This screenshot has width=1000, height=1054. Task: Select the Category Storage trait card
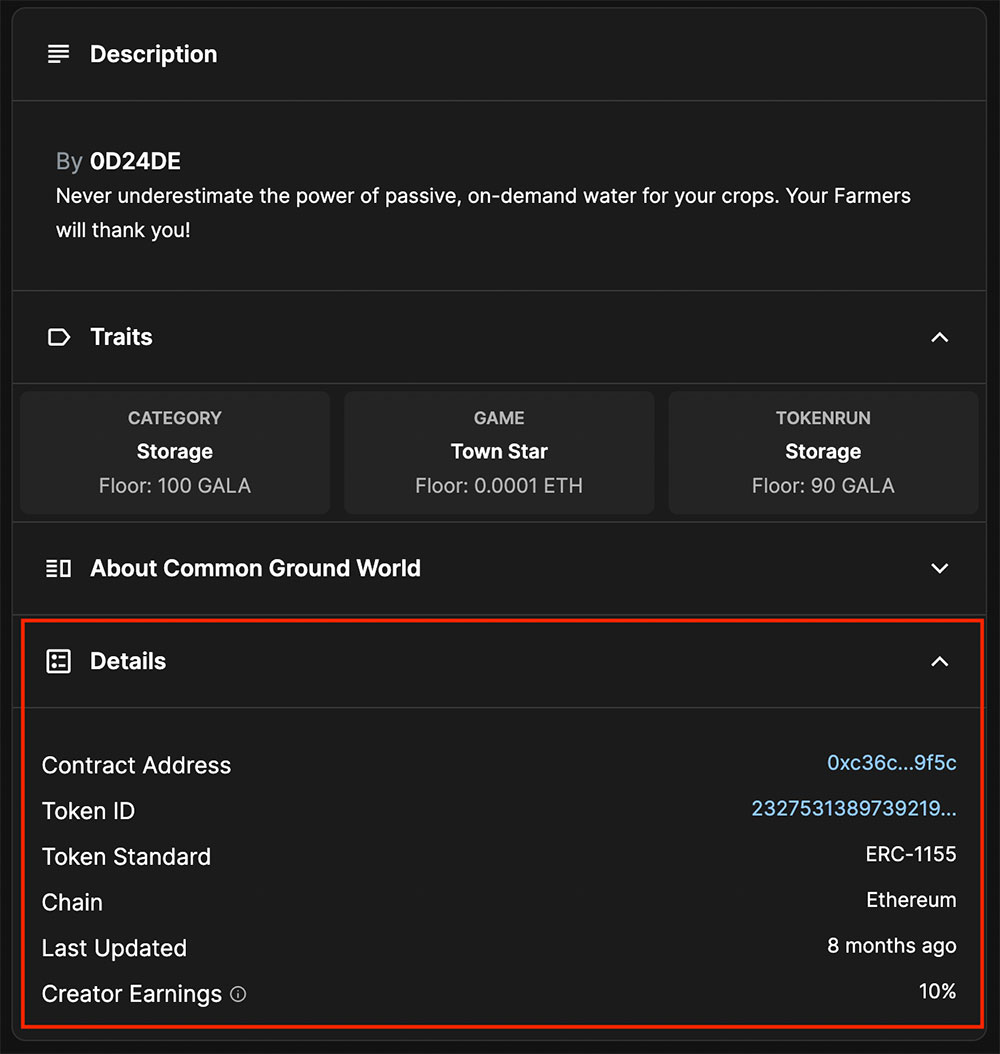(x=175, y=452)
